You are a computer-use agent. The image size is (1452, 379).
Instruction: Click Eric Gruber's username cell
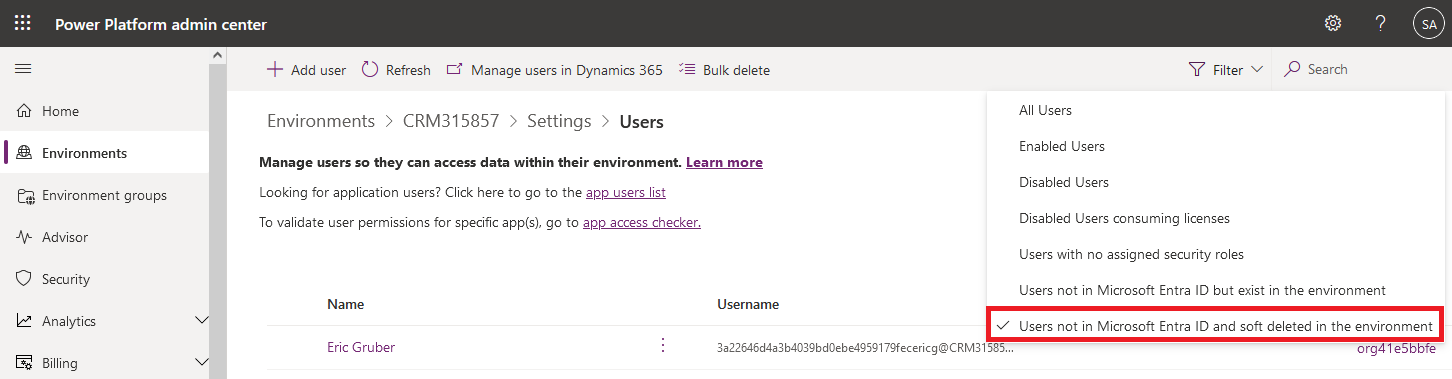pos(865,348)
